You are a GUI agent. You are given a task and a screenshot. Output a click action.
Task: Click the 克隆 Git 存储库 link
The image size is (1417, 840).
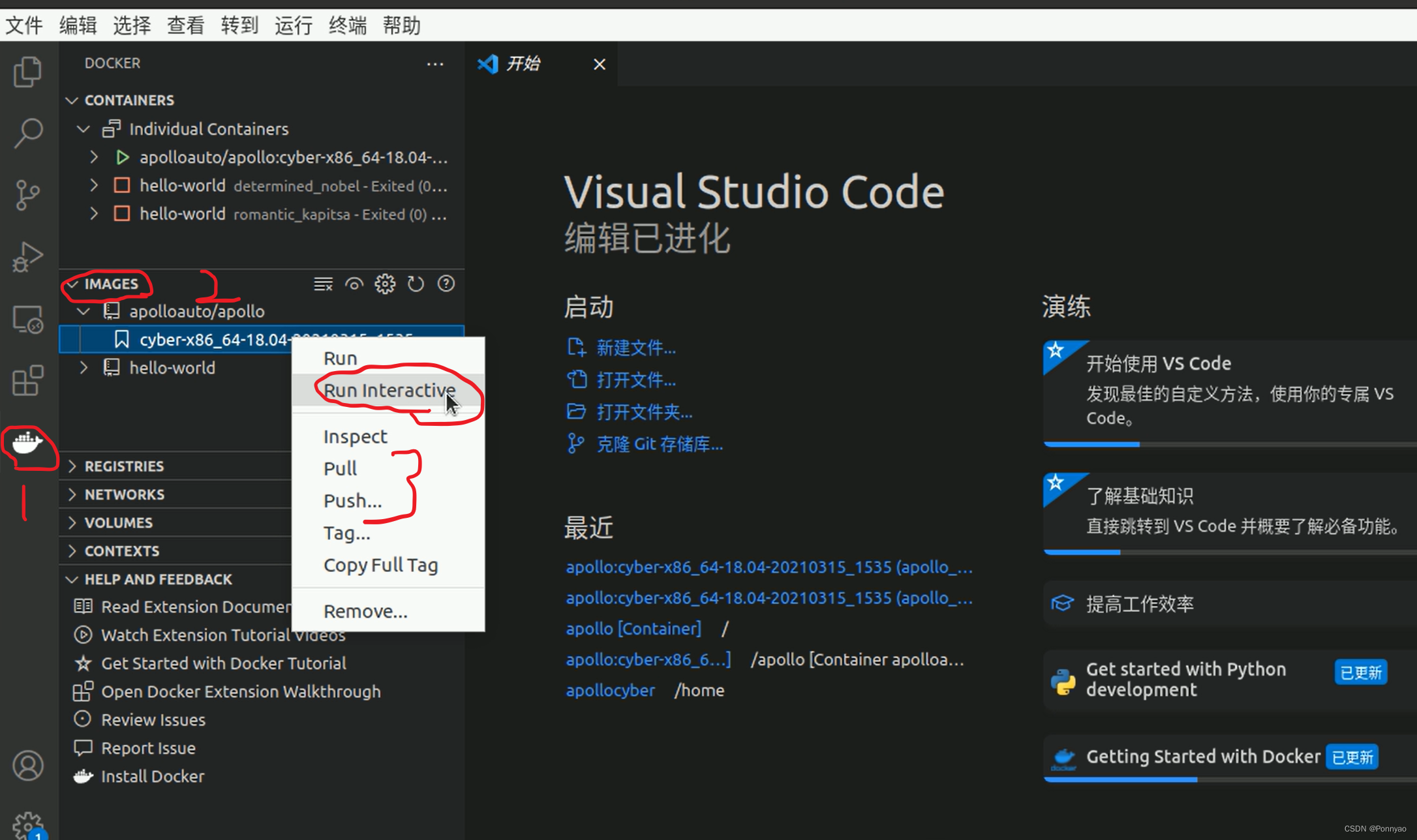pos(658,444)
